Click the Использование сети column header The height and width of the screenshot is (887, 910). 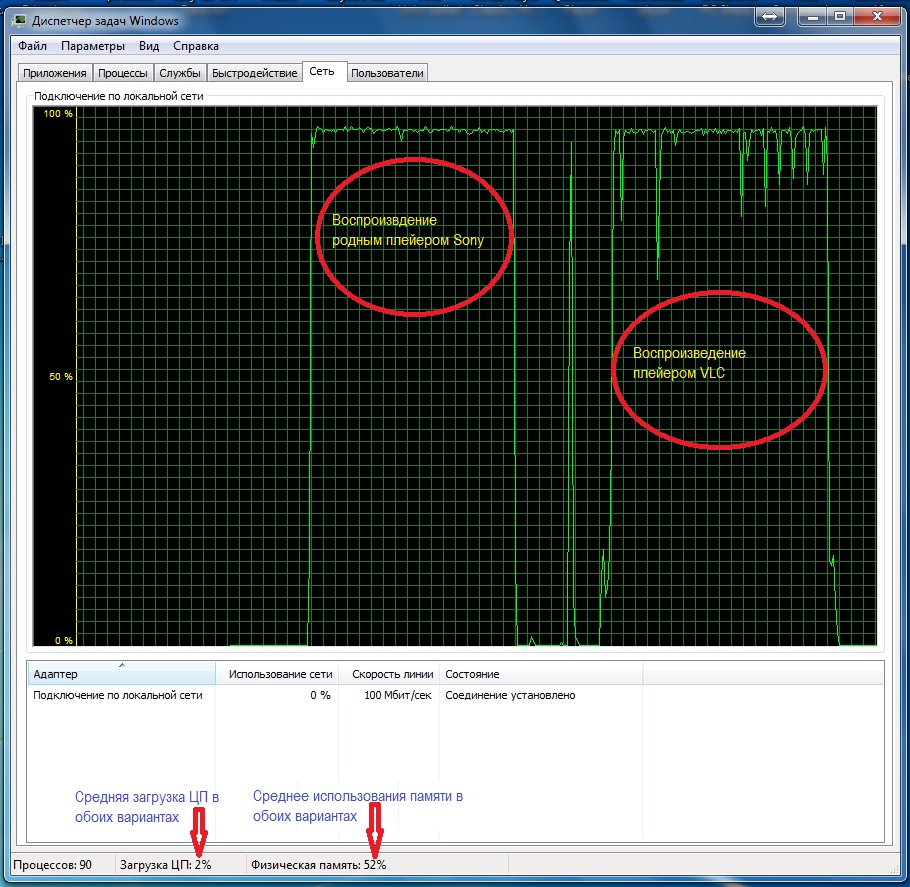[x=278, y=674]
